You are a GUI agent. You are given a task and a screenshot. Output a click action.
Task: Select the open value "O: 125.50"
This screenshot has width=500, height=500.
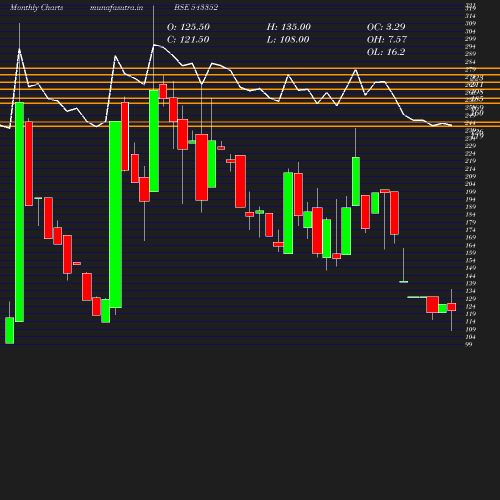(x=188, y=27)
